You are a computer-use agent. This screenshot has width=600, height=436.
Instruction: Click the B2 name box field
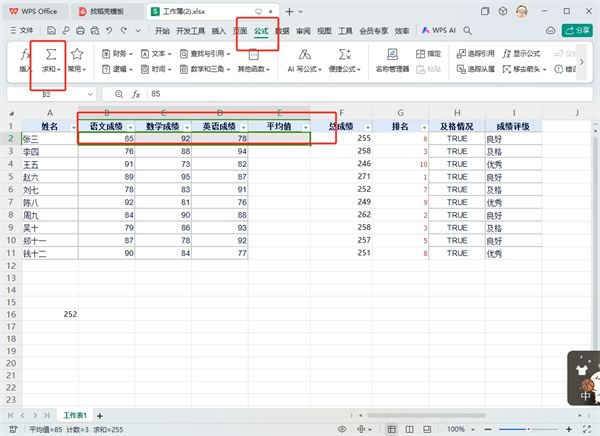(x=50, y=93)
